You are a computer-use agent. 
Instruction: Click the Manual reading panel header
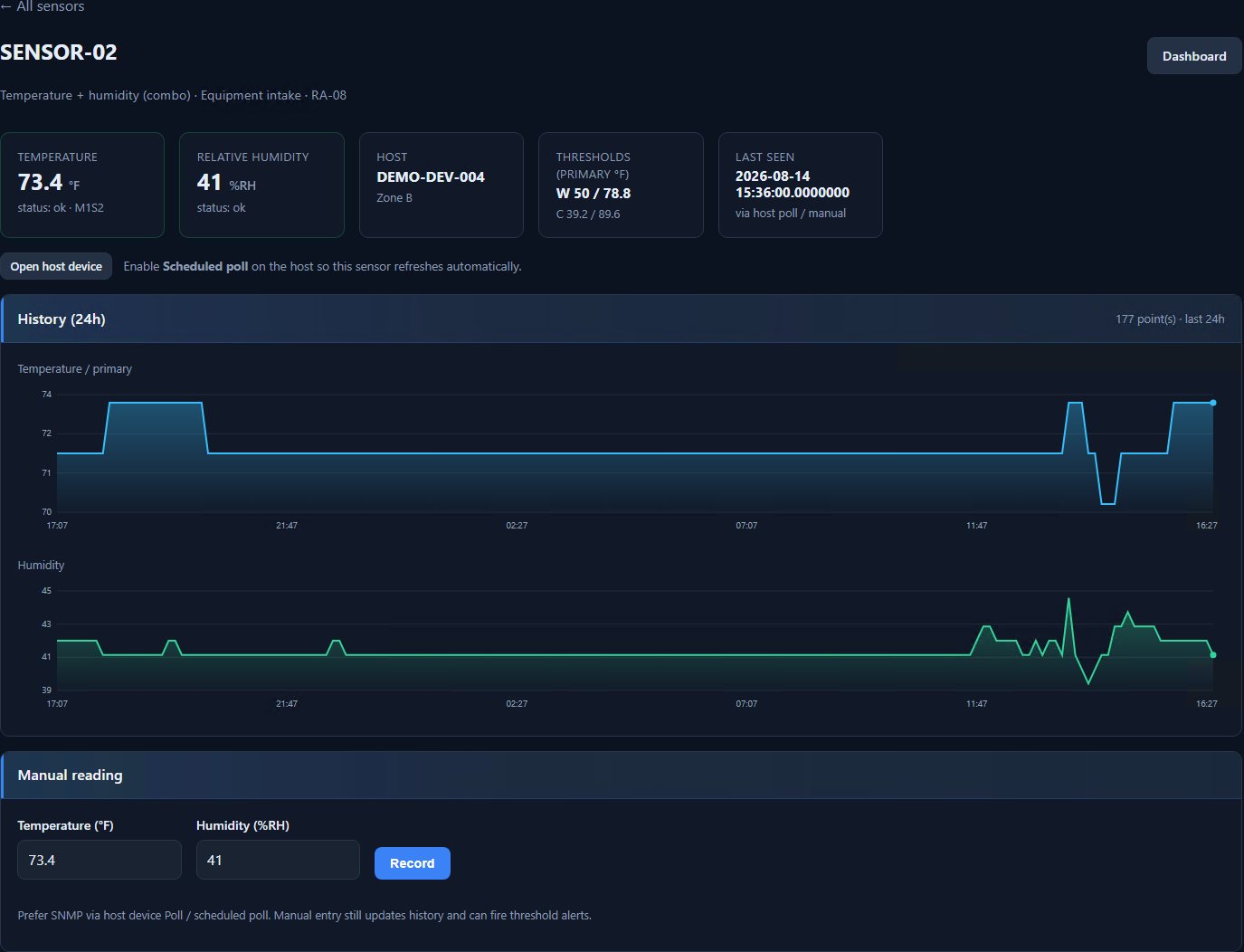(x=622, y=775)
